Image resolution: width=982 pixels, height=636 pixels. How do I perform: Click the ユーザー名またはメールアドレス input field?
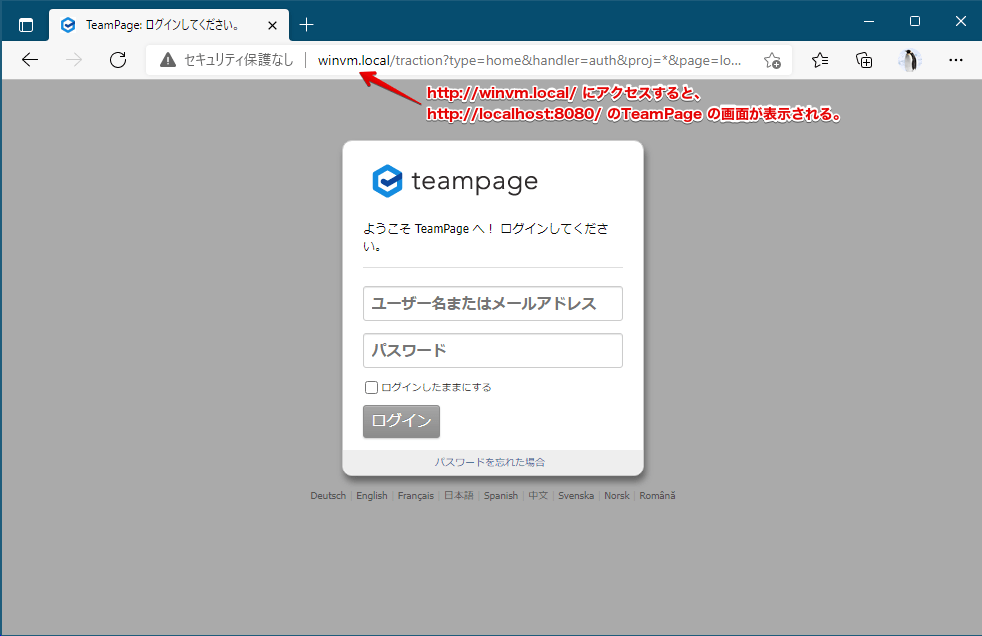point(492,304)
